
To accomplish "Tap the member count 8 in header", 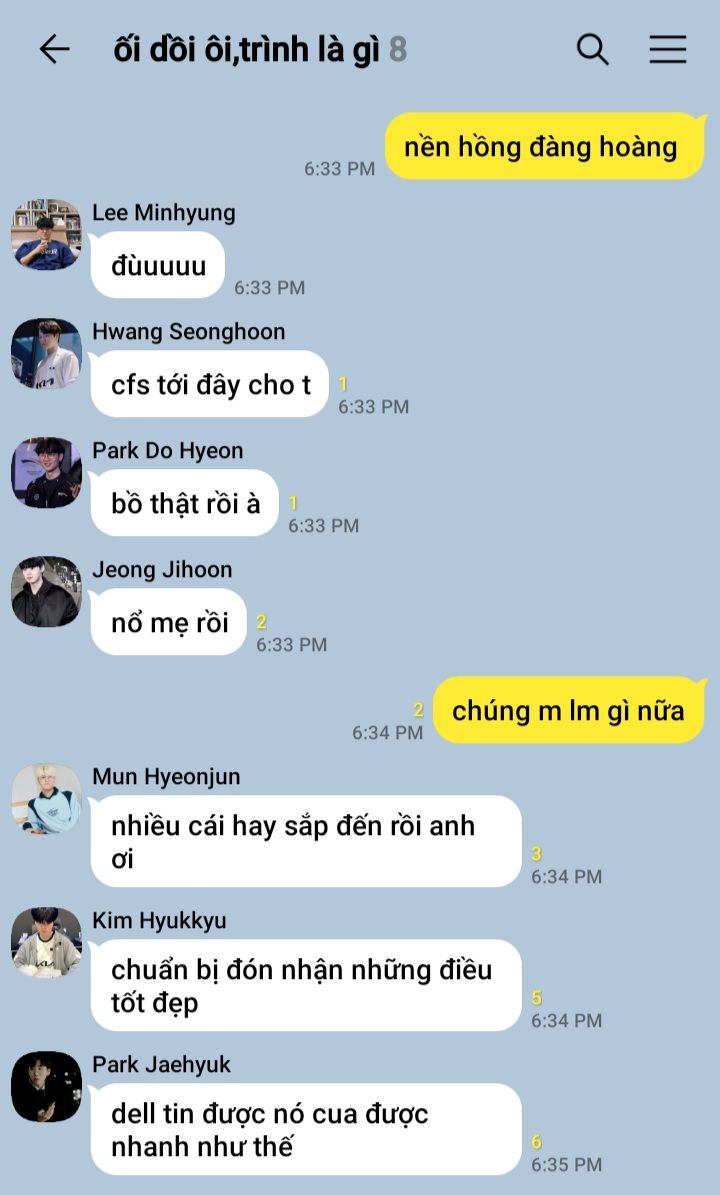I will (398, 50).
